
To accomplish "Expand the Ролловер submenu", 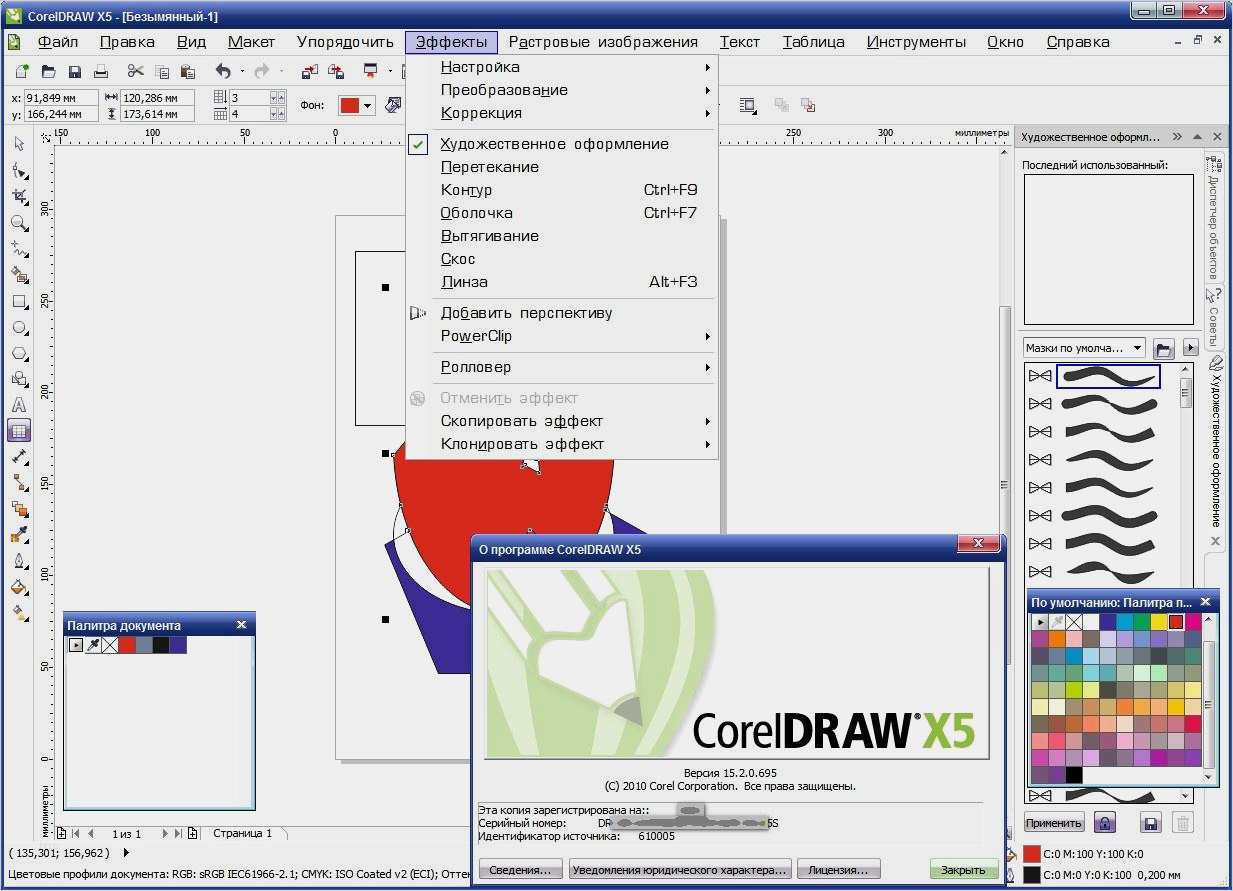I will tap(562, 367).
